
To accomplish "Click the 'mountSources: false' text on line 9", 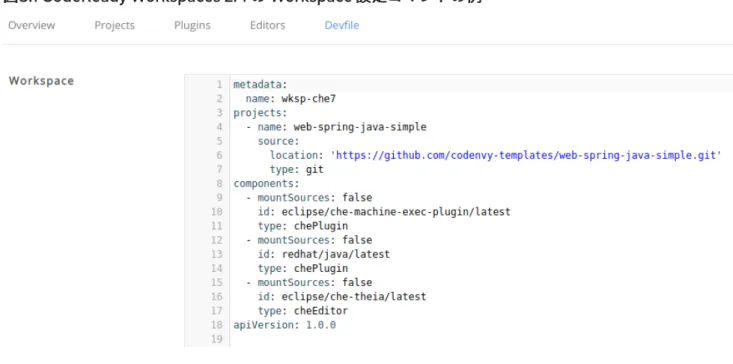I will point(315,198).
